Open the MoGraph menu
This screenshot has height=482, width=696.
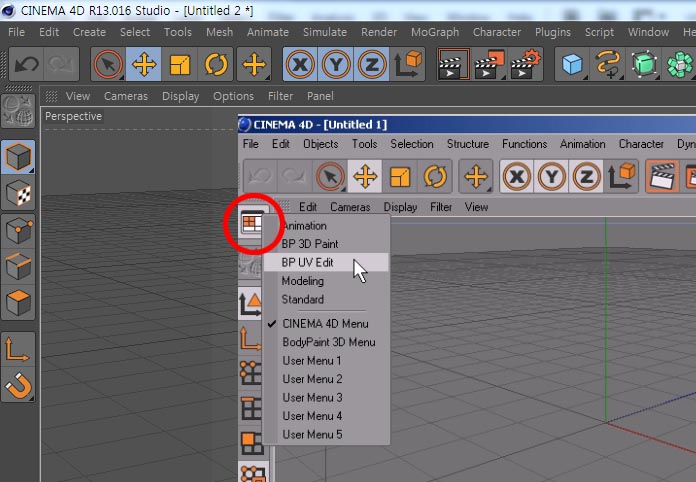coord(435,32)
